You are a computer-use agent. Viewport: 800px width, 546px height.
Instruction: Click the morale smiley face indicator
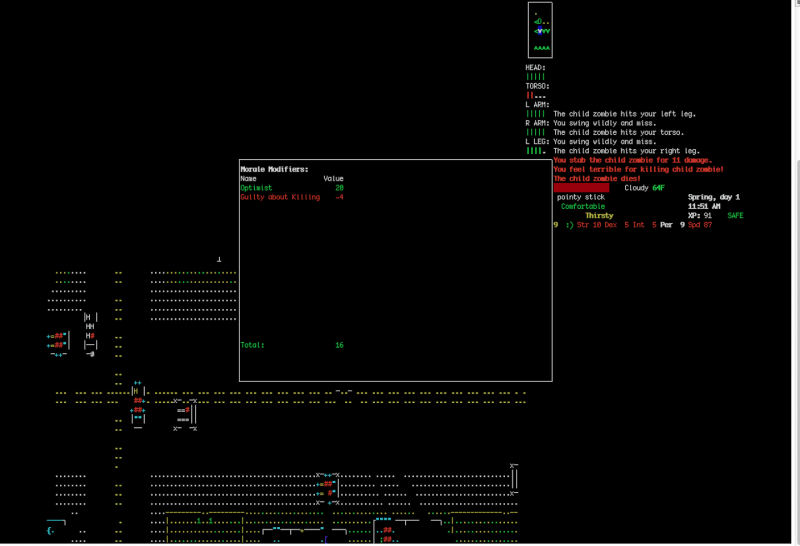point(569,225)
